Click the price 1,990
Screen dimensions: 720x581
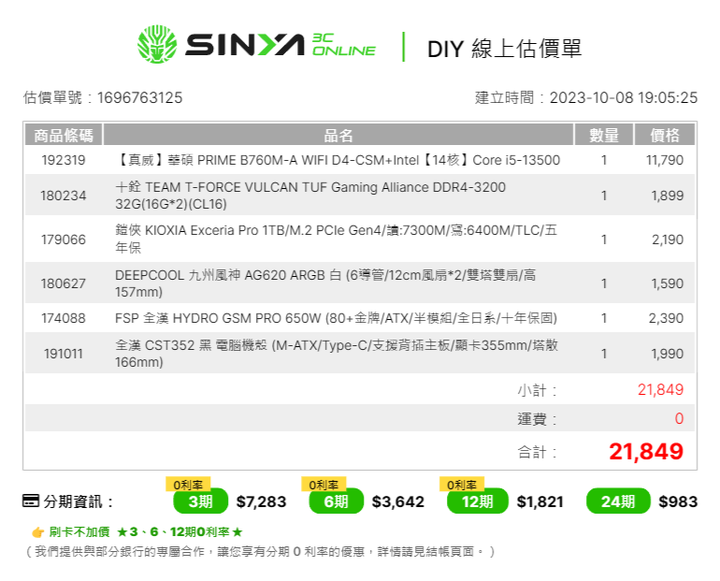click(x=667, y=354)
